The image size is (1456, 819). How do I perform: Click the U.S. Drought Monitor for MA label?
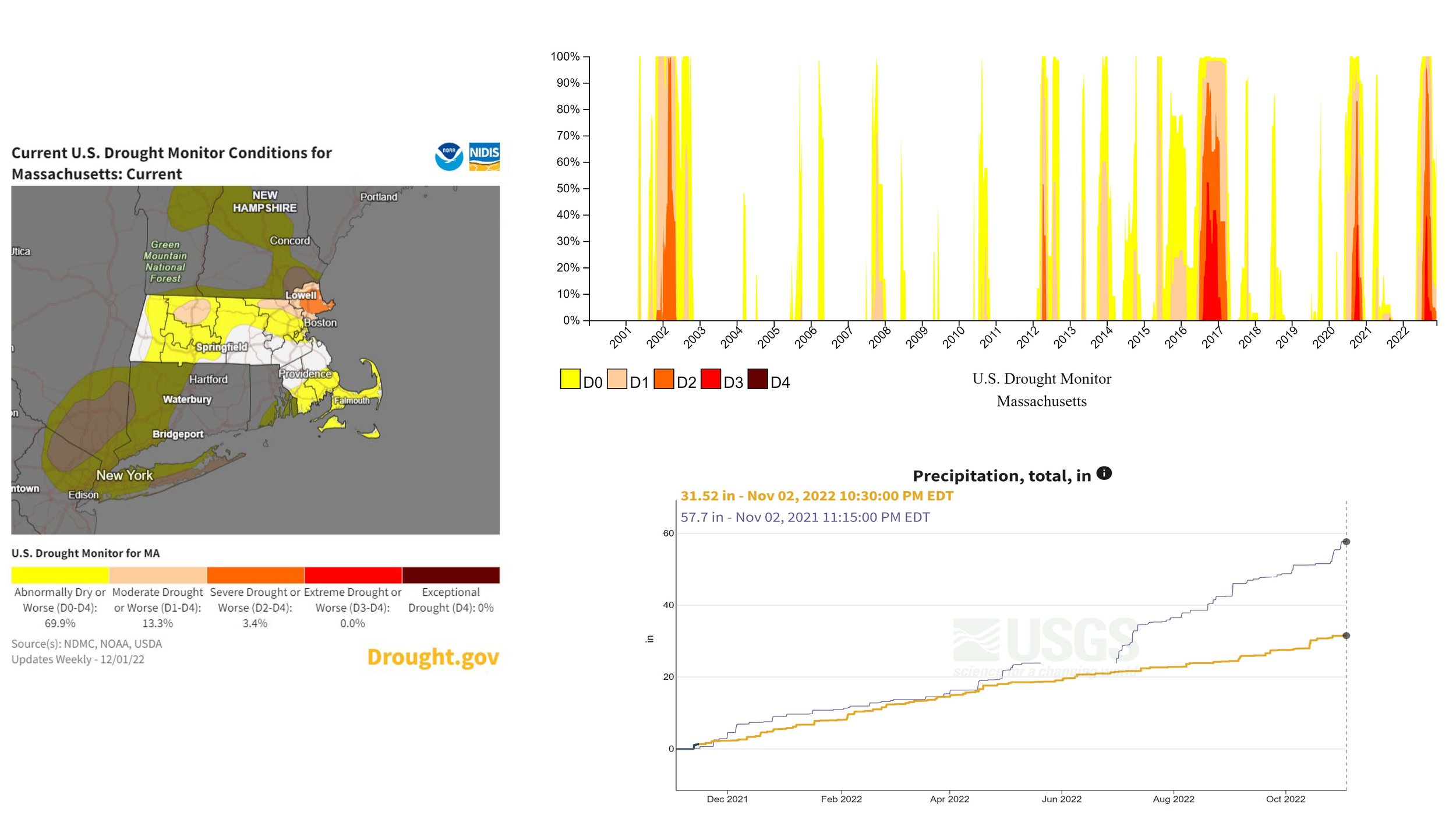click(86, 553)
